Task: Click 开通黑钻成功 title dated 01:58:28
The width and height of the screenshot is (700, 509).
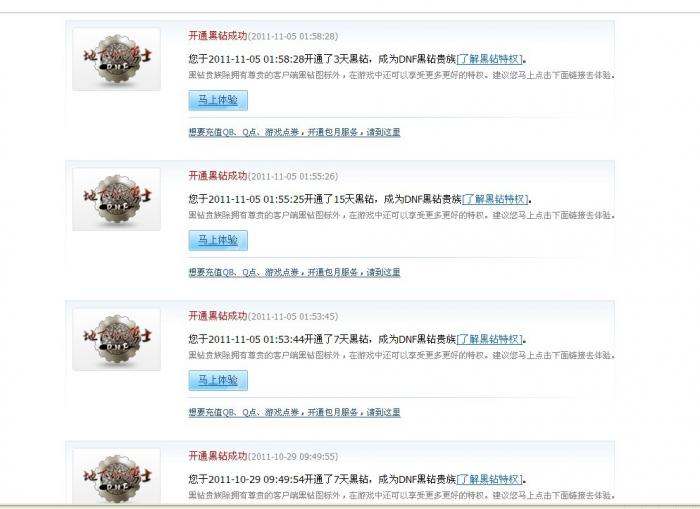Action: click(x=217, y=36)
